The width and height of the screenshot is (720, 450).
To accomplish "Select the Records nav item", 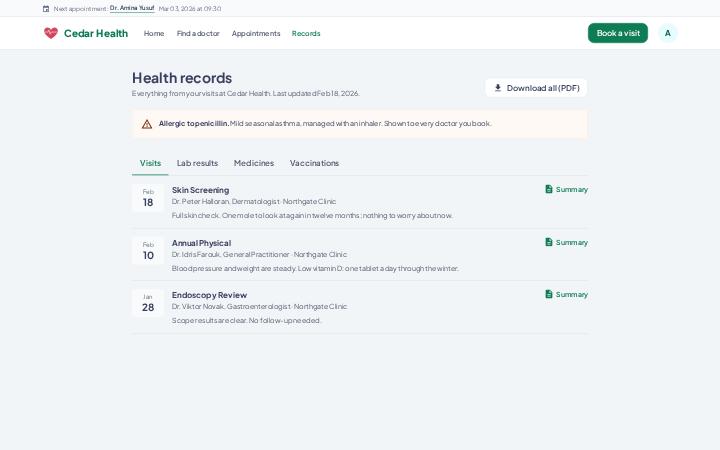I will 306,34.
